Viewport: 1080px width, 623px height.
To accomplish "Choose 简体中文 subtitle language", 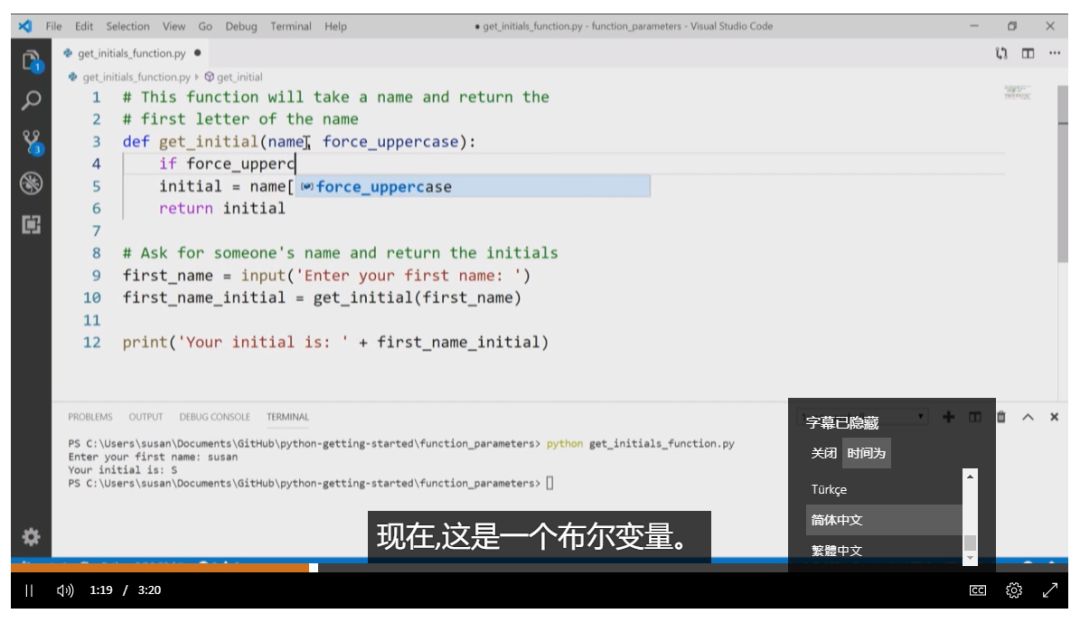I will click(x=883, y=520).
